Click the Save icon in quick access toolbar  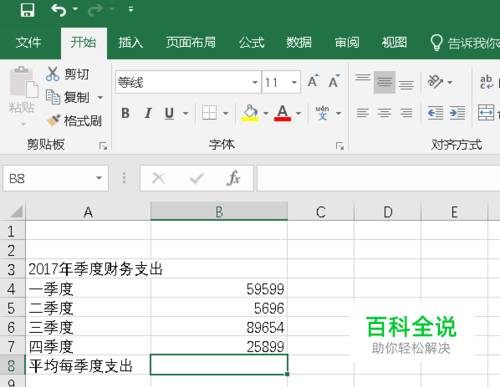coord(27,10)
